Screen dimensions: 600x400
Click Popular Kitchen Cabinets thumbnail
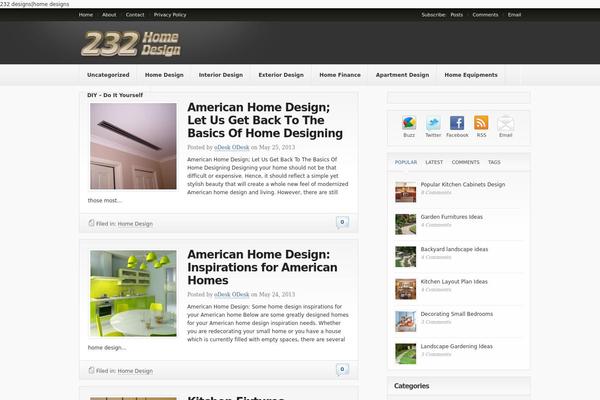[x=406, y=192]
